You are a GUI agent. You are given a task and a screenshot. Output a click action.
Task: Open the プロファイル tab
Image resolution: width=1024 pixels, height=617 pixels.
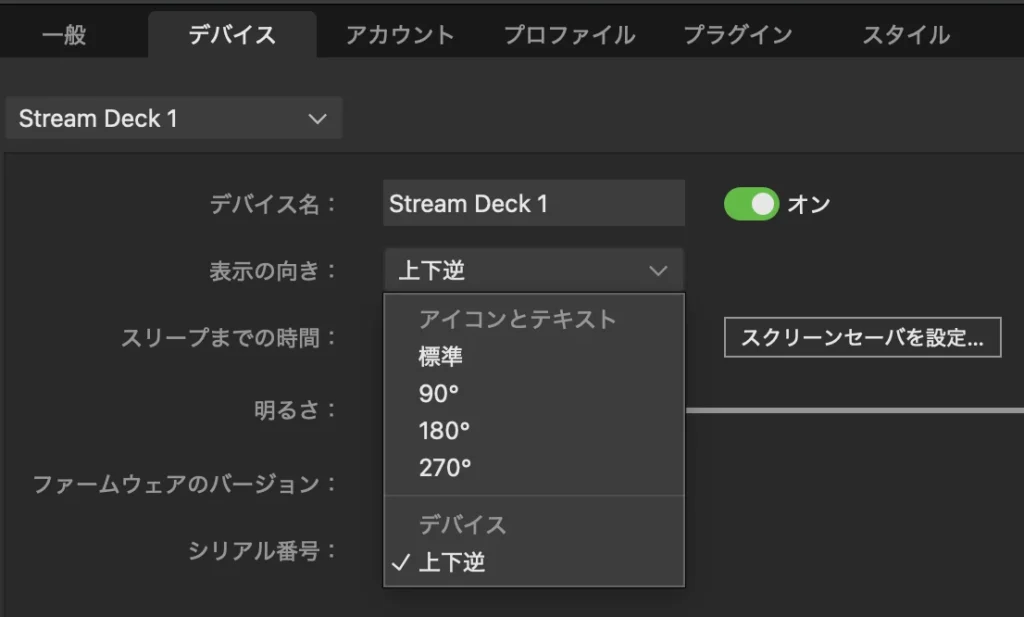(x=569, y=35)
